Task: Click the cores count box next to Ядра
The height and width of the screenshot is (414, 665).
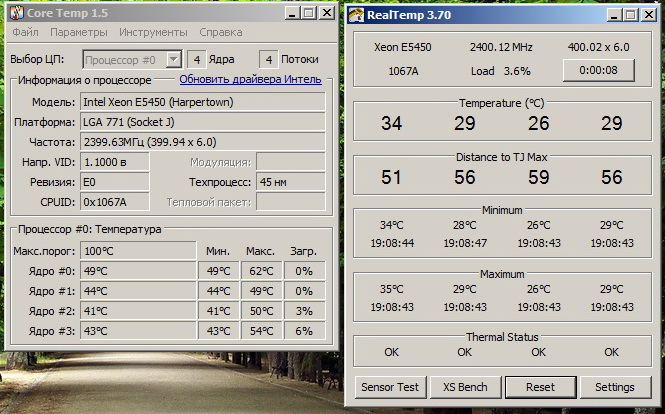Action: click(x=197, y=59)
